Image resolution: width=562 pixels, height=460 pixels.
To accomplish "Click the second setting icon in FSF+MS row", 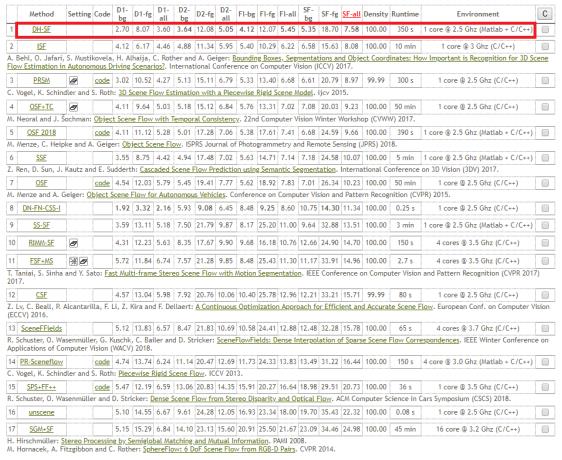I will point(83,261).
